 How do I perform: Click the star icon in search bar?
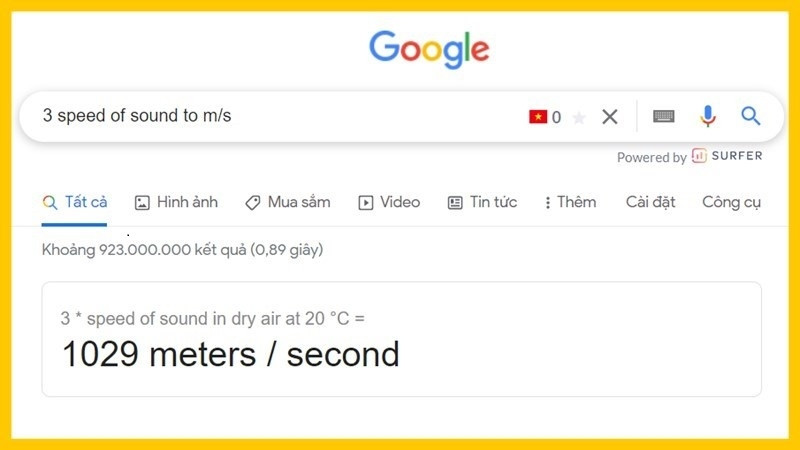click(579, 117)
